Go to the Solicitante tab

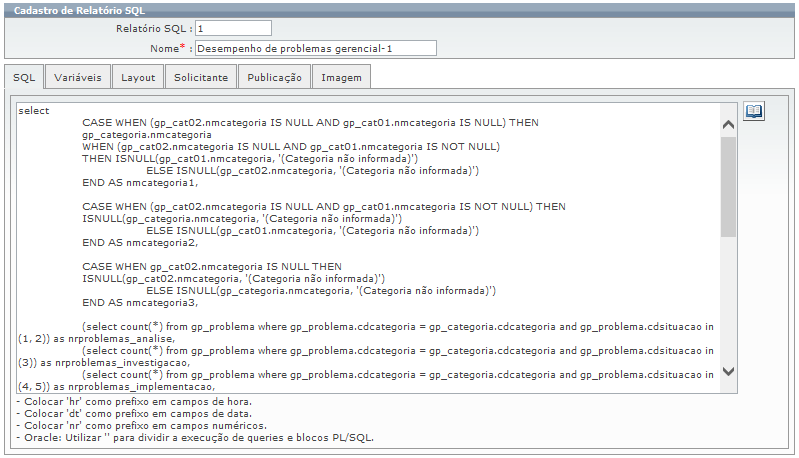coord(201,77)
